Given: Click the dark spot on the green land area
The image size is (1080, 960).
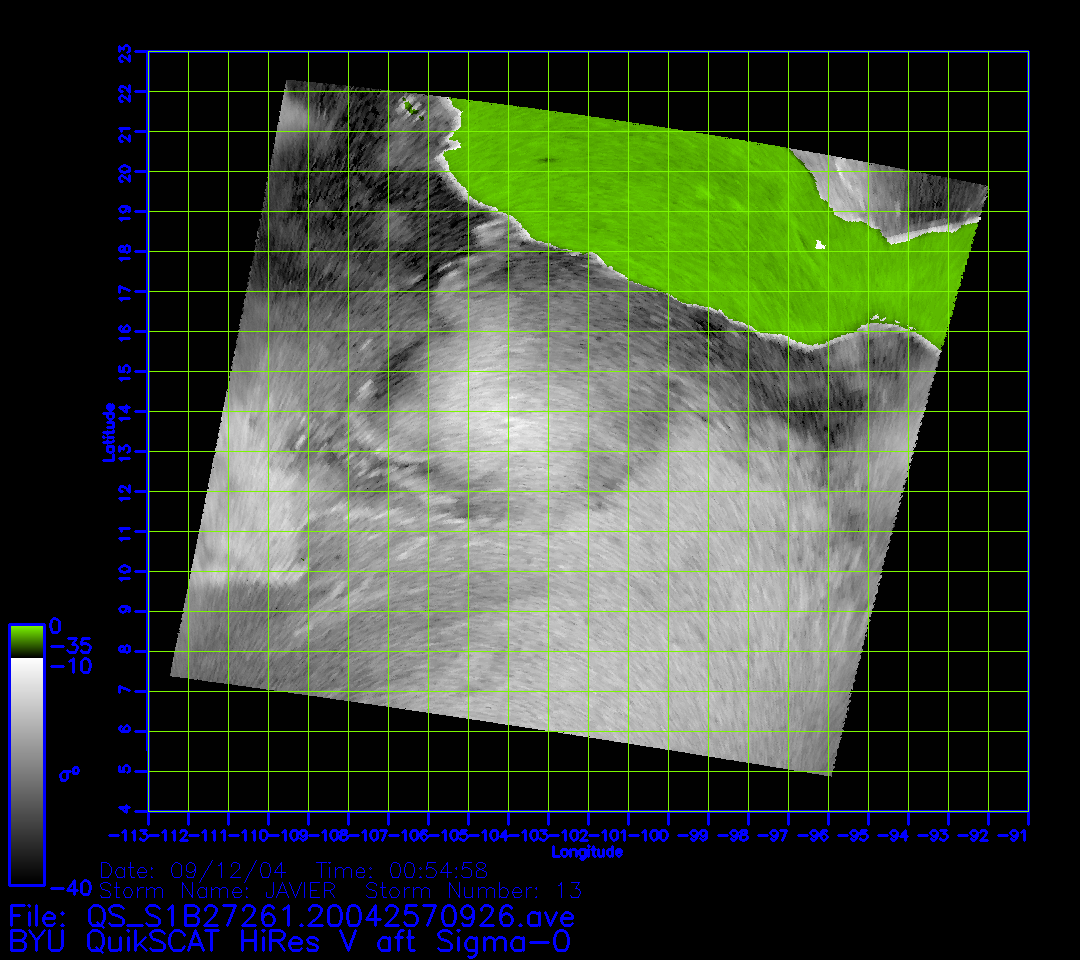Looking at the screenshot, I should pos(546,160).
